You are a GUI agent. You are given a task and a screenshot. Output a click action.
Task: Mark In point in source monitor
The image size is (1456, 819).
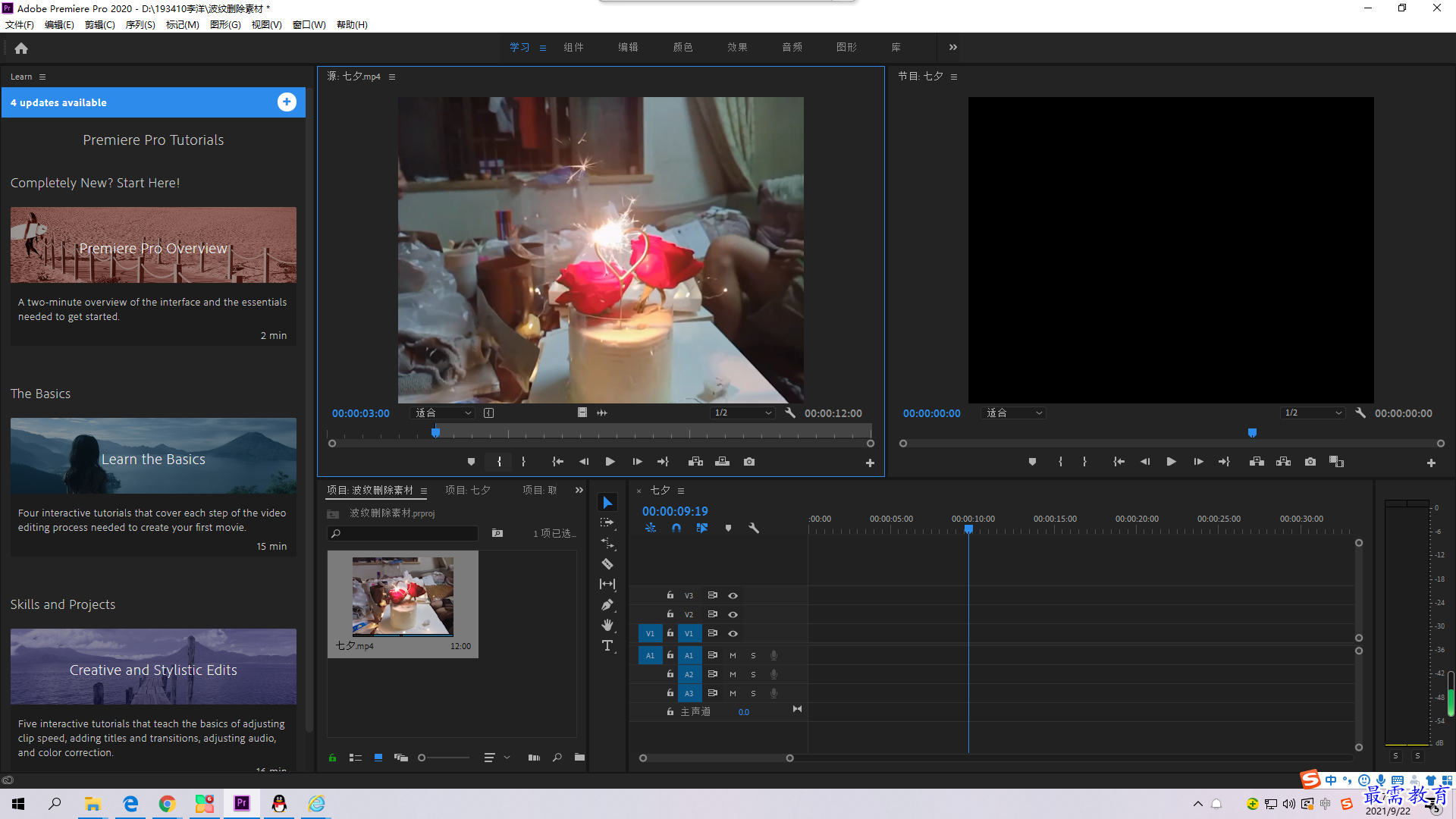pos(499,462)
